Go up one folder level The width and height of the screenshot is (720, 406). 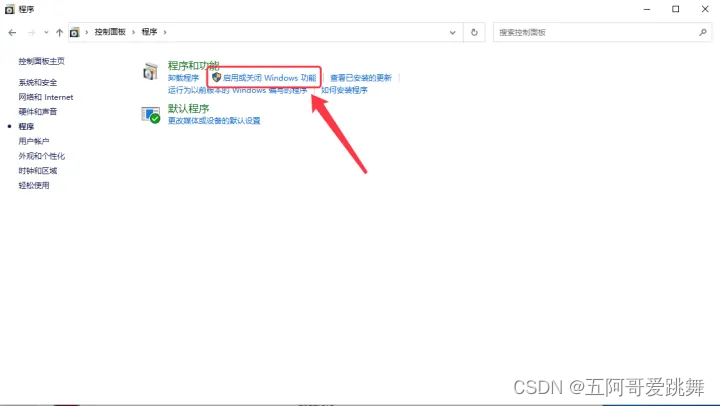59,32
